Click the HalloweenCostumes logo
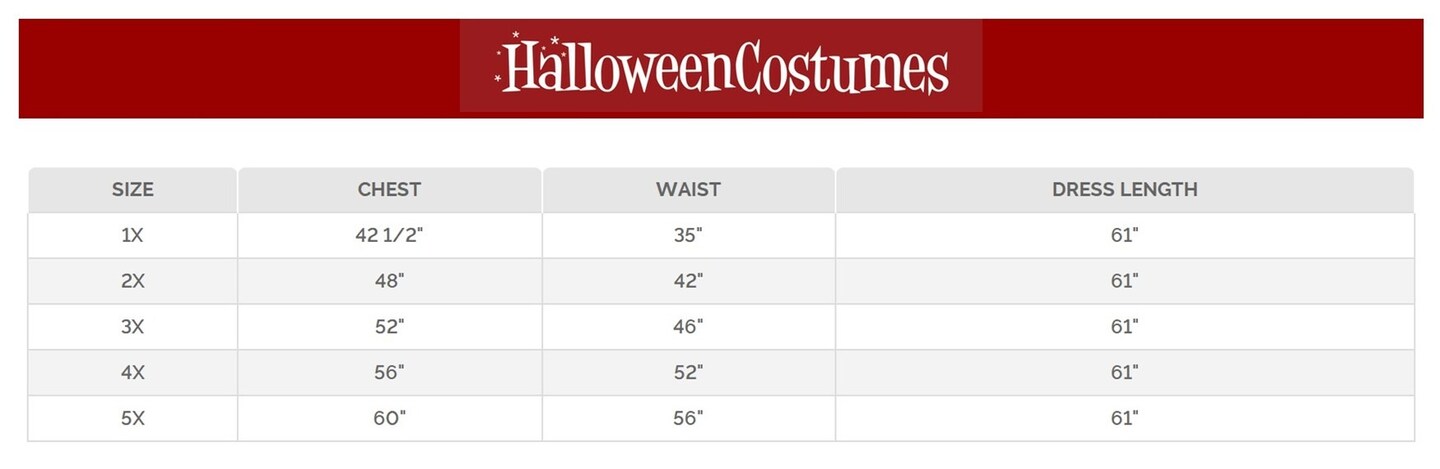1440x469 pixels. pyautogui.click(x=721, y=67)
